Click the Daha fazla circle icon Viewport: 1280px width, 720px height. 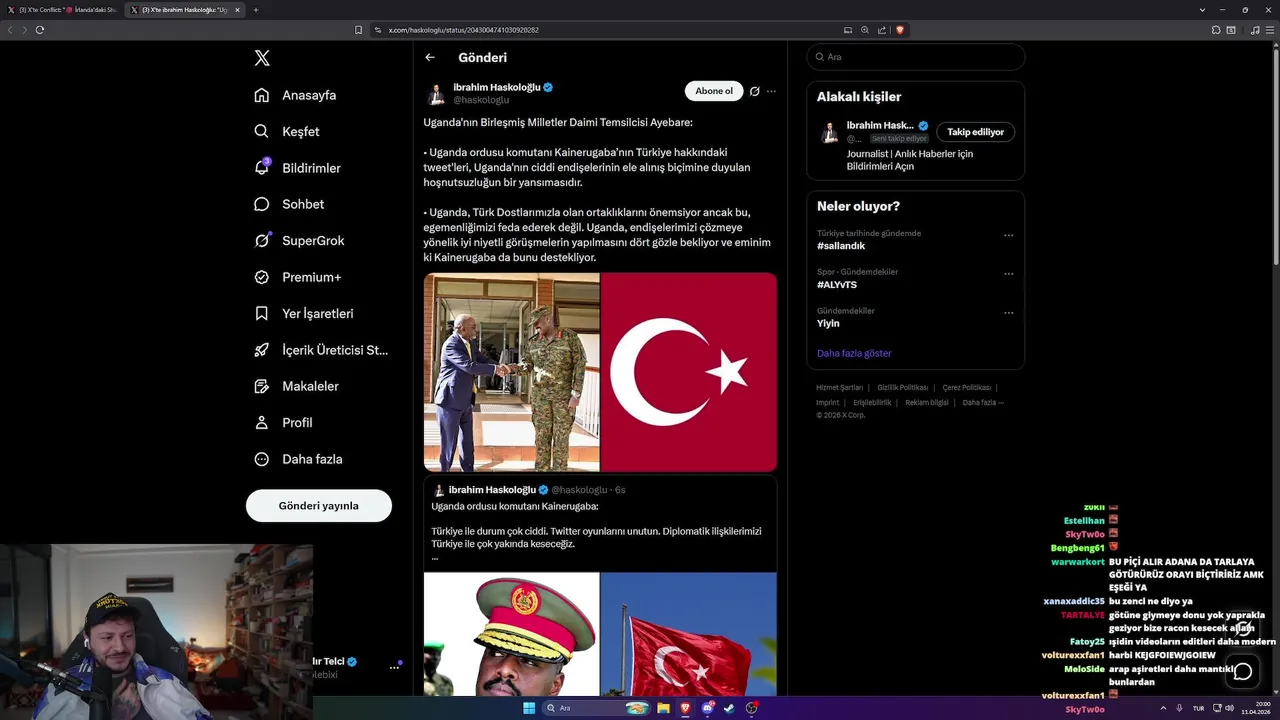tap(261, 459)
